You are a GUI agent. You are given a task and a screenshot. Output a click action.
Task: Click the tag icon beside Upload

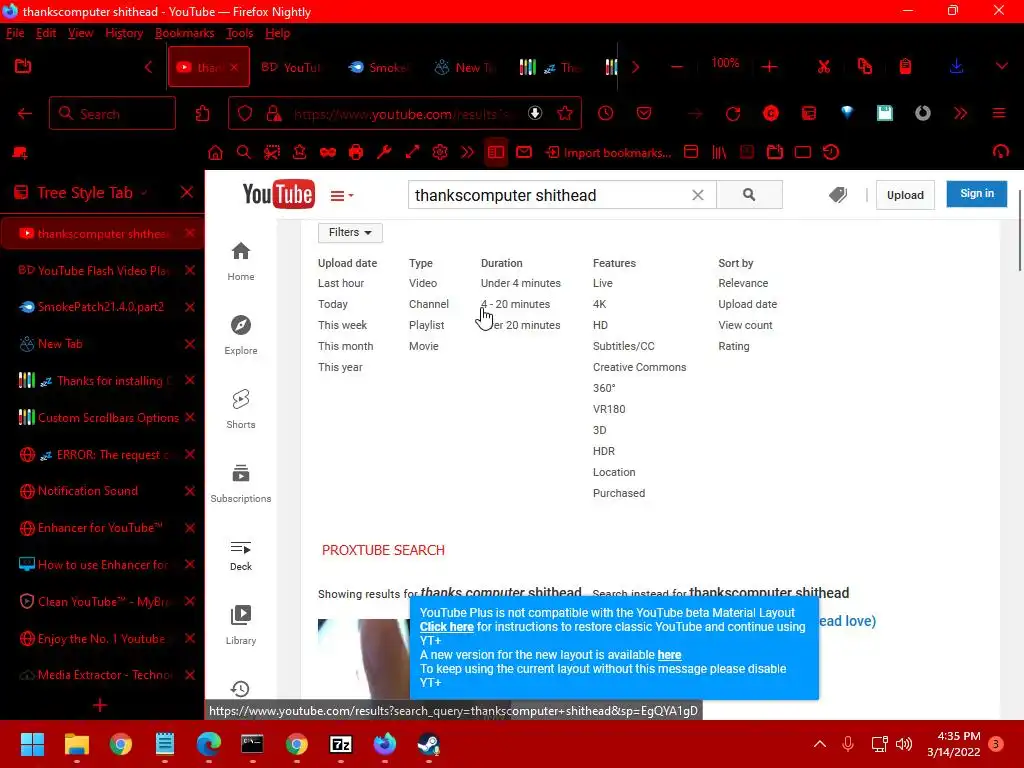pos(838,195)
